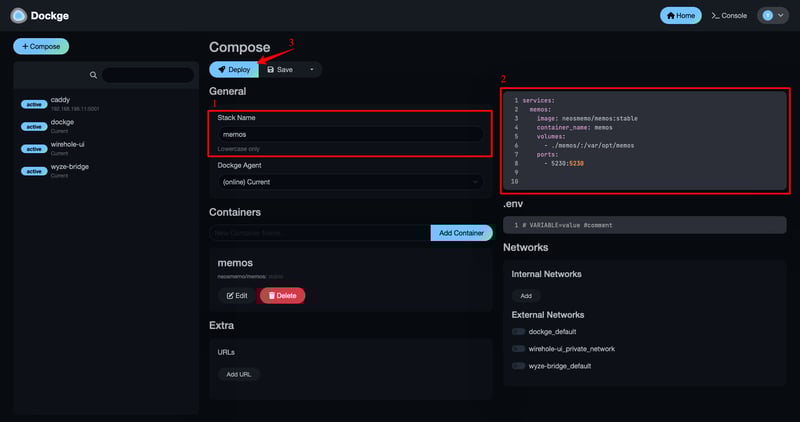Save the compose stack
The height and width of the screenshot is (422, 800).
click(x=279, y=70)
